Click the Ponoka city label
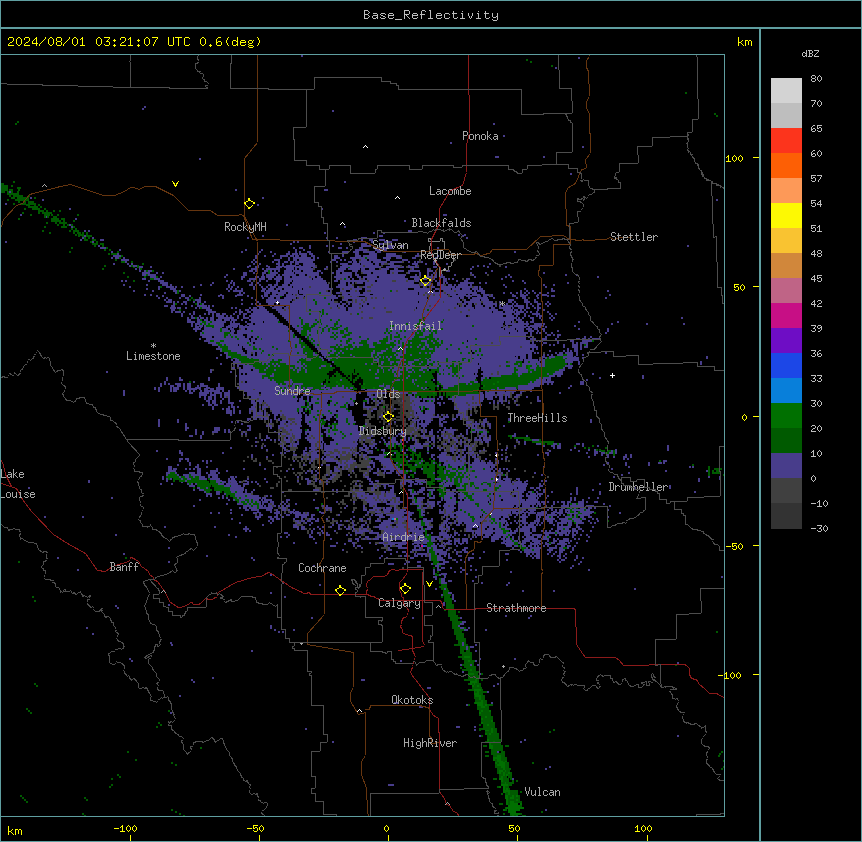The height and width of the screenshot is (842, 862). coord(480,136)
